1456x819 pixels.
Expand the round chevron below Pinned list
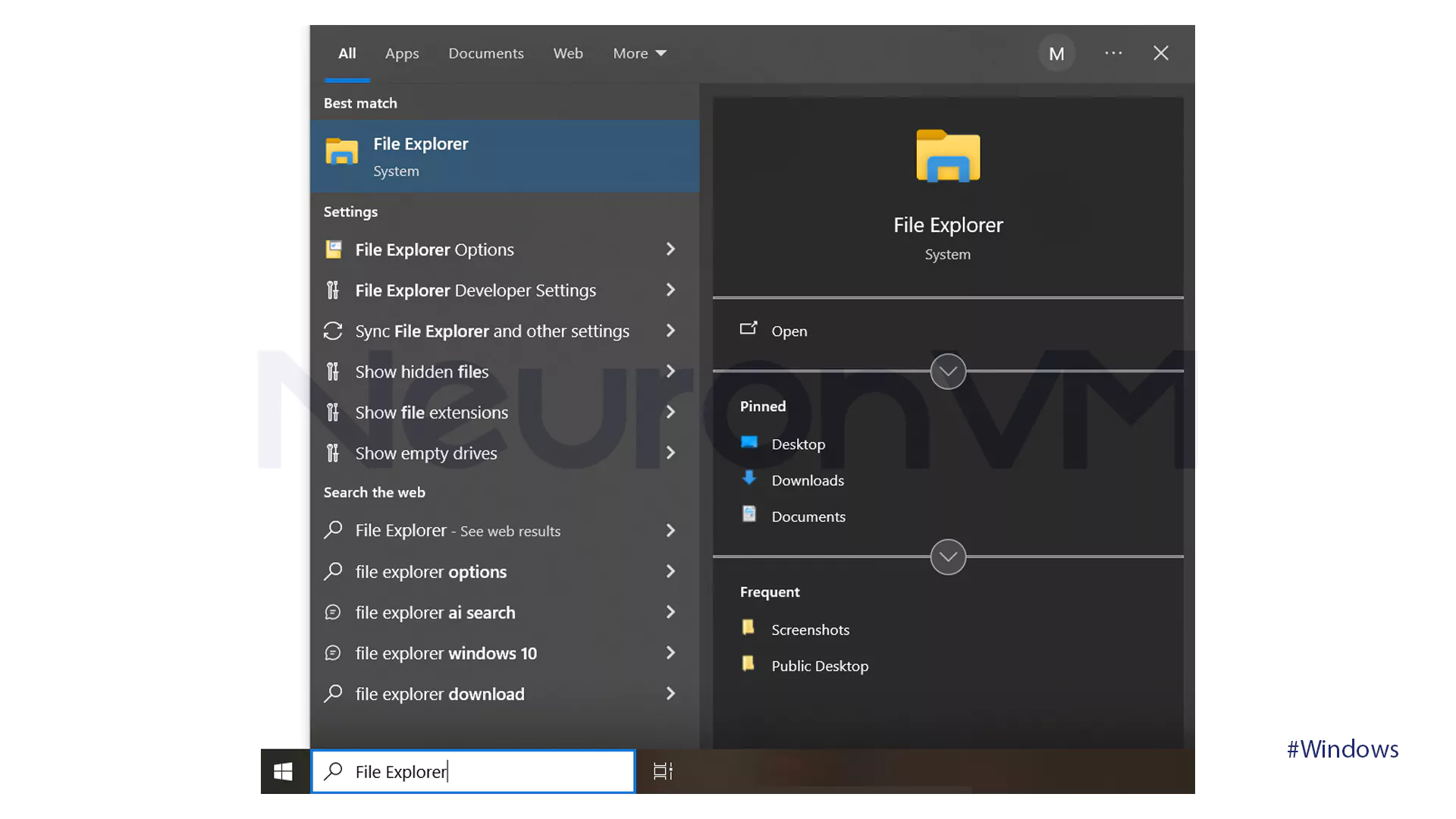click(948, 557)
